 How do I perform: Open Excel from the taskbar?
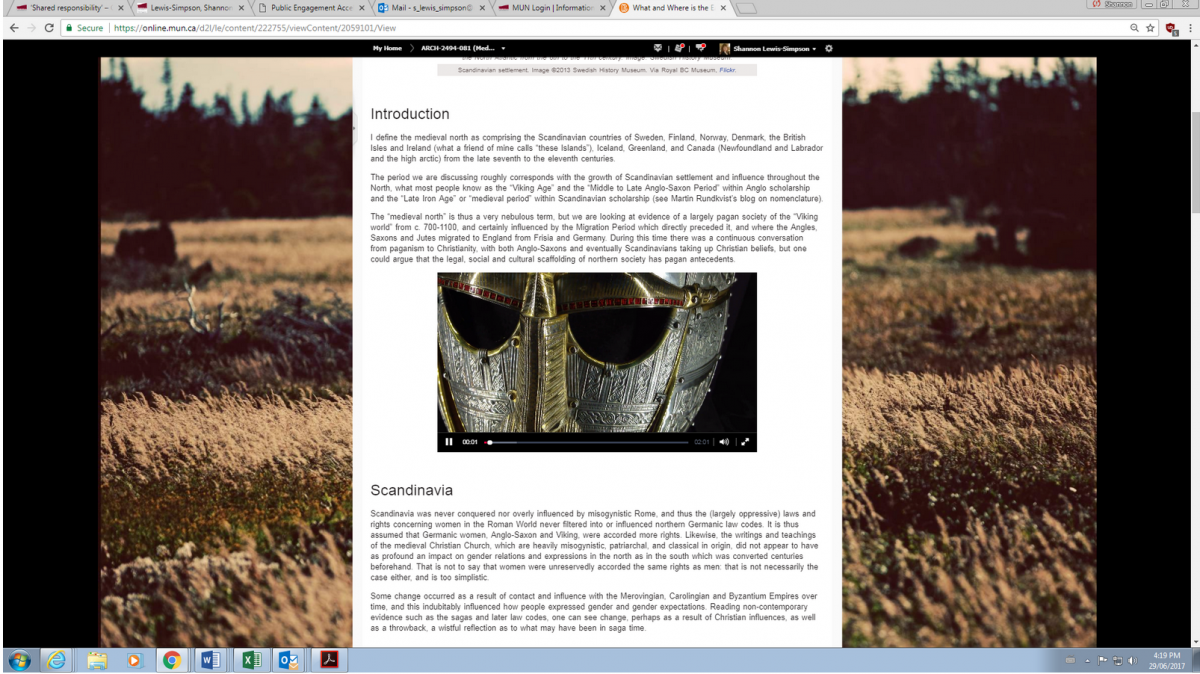click(250, 660)
